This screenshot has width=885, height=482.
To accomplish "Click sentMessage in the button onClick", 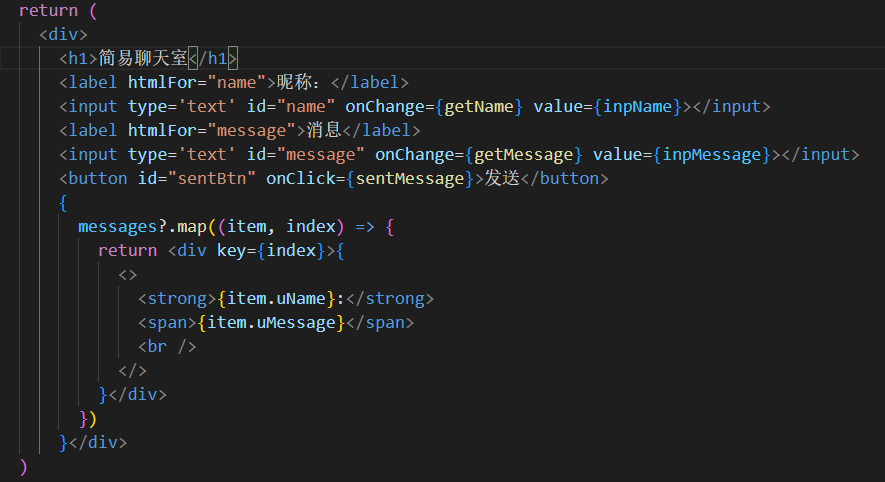I will pyautogui.click(x=410, y=179).
